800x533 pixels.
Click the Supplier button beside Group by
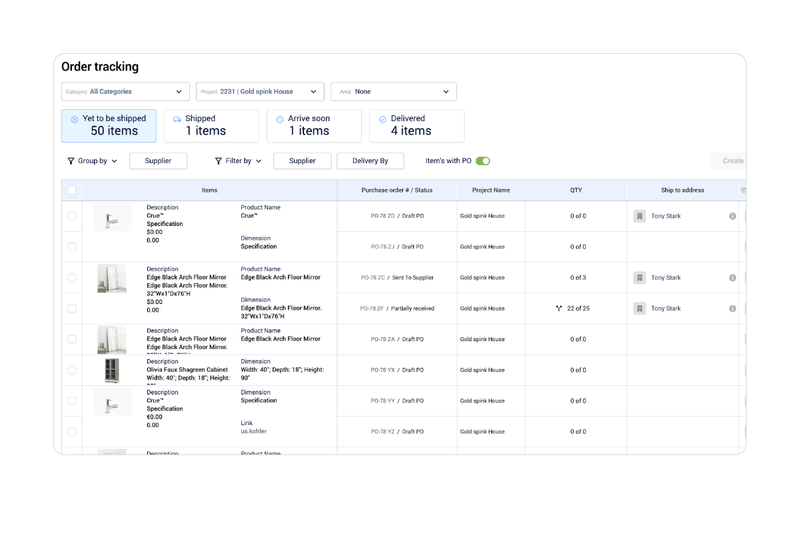coord(158,161)
